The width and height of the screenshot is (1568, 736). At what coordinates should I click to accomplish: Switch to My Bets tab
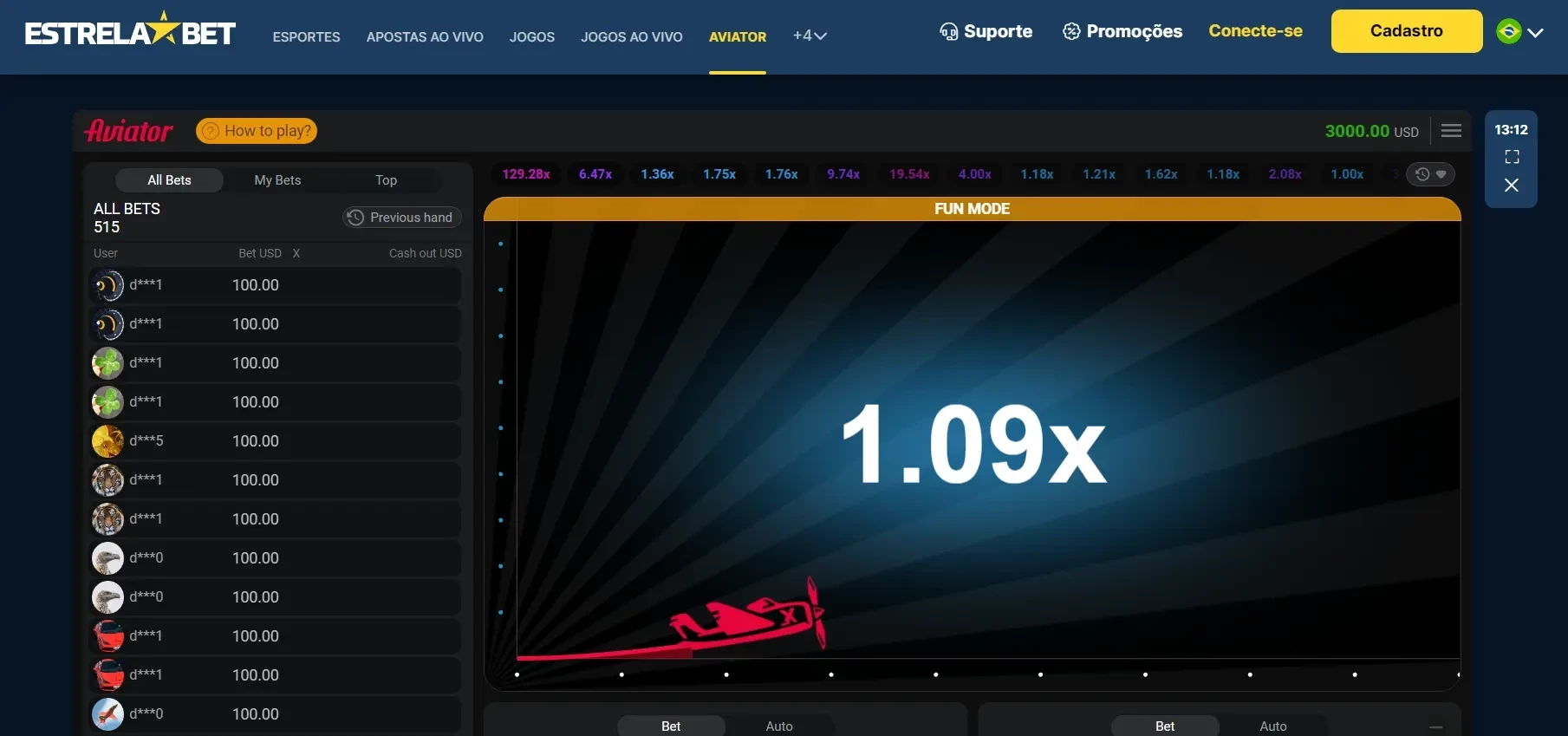pyautogui.click(x=277, y=179)
